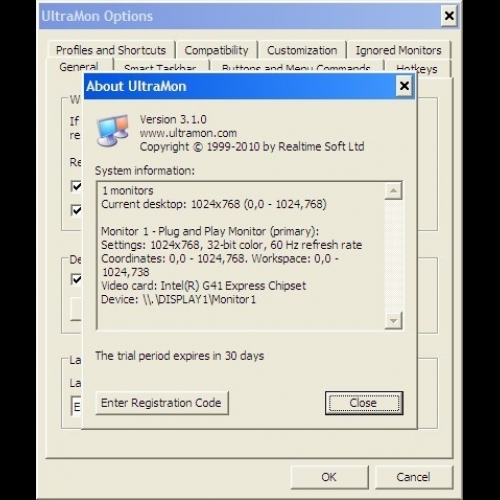Screen dimensions: 500x500
Task: Click the system information scroll down arrow
Action: 393,321
